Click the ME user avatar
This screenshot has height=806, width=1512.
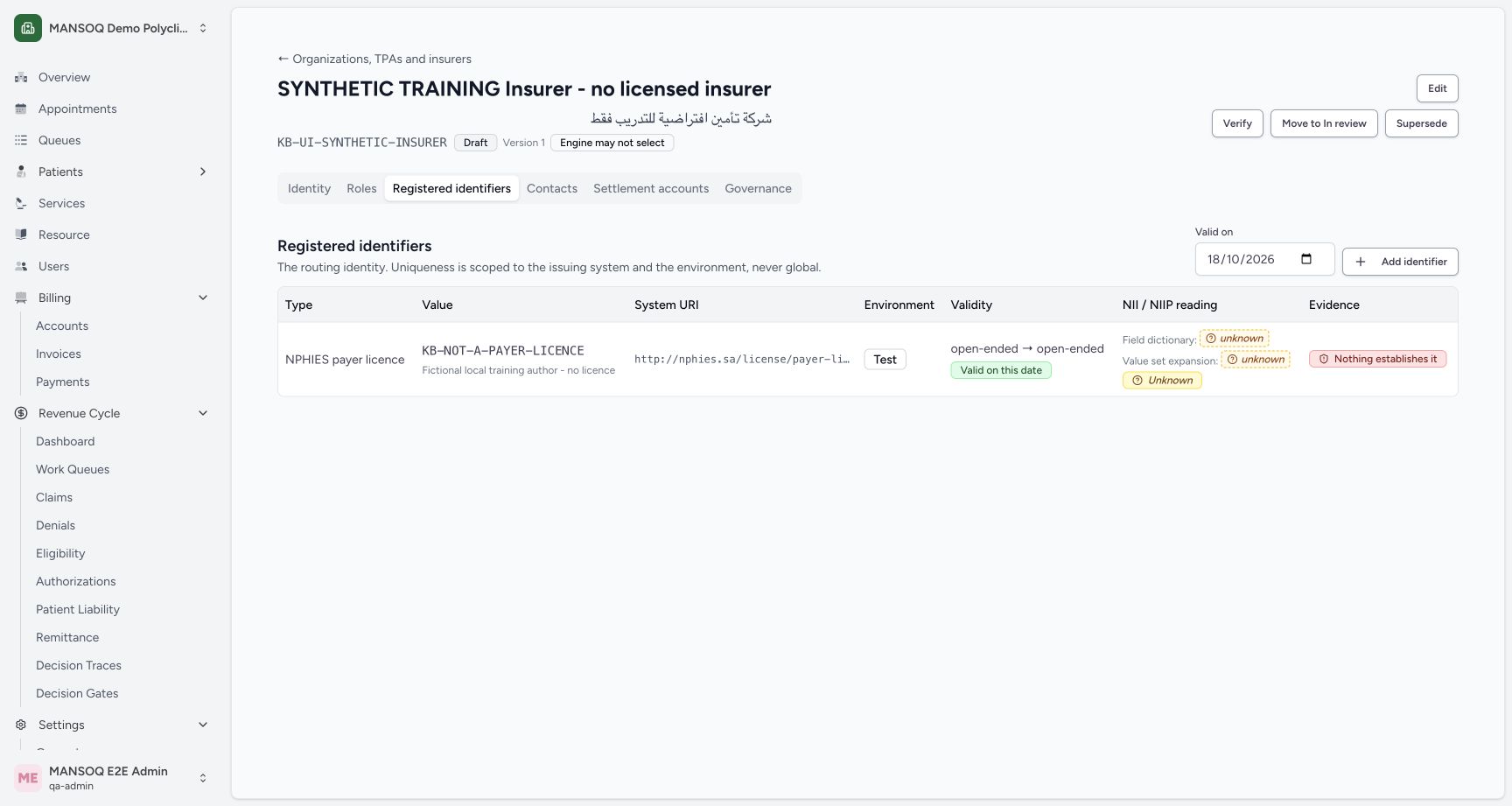pyautogui.click(x=28, y=778)
